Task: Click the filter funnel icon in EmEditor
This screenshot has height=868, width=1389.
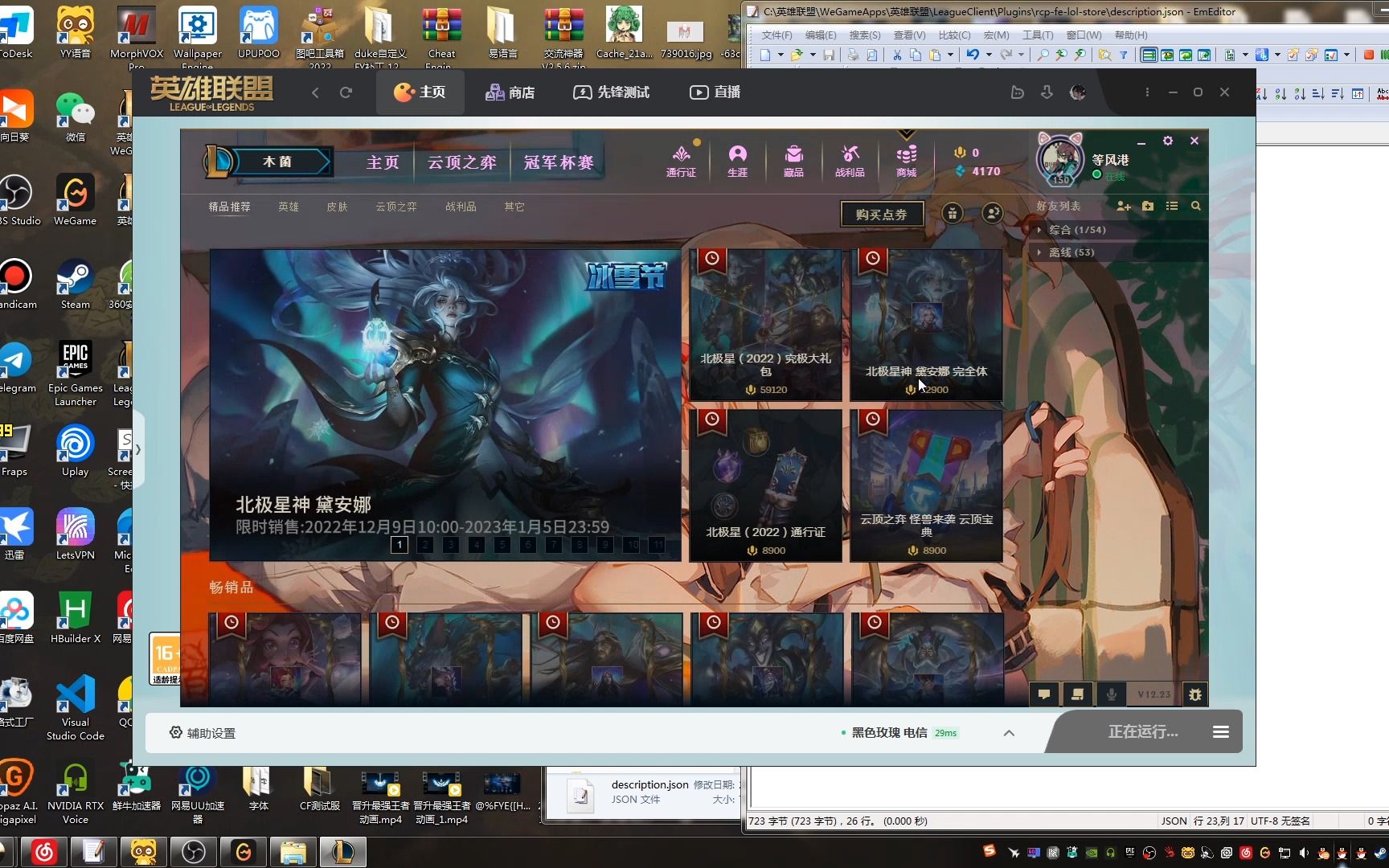Action: coord(1124,55)
